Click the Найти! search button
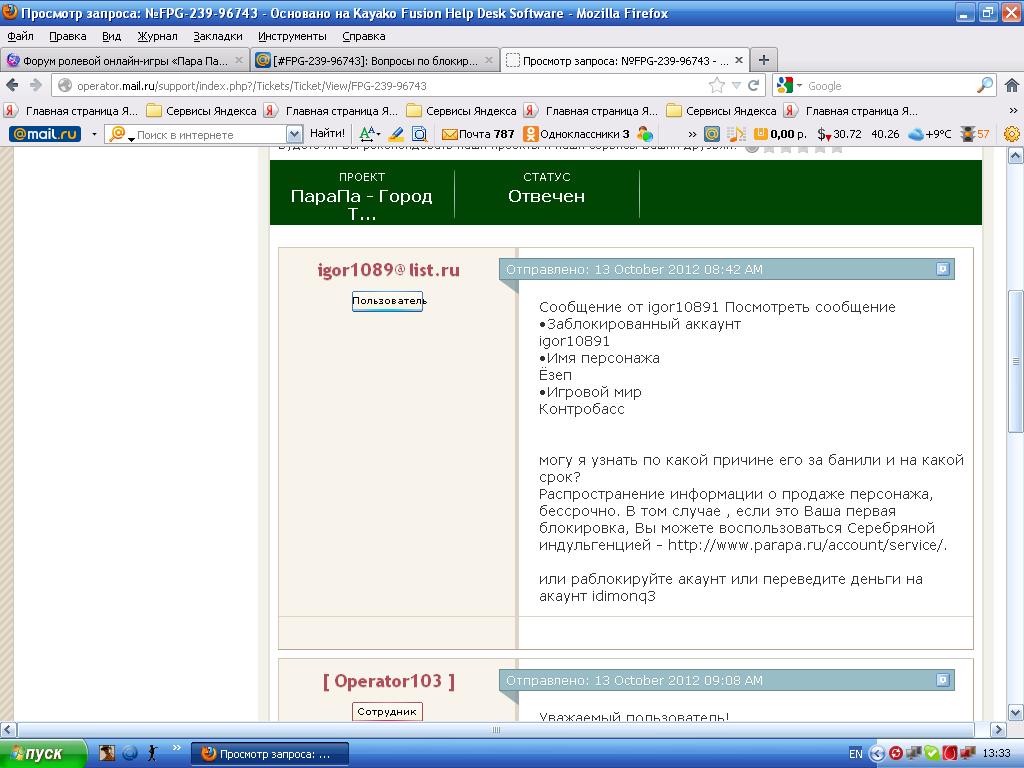This screenshot has width=1024, height=768. 327,134
